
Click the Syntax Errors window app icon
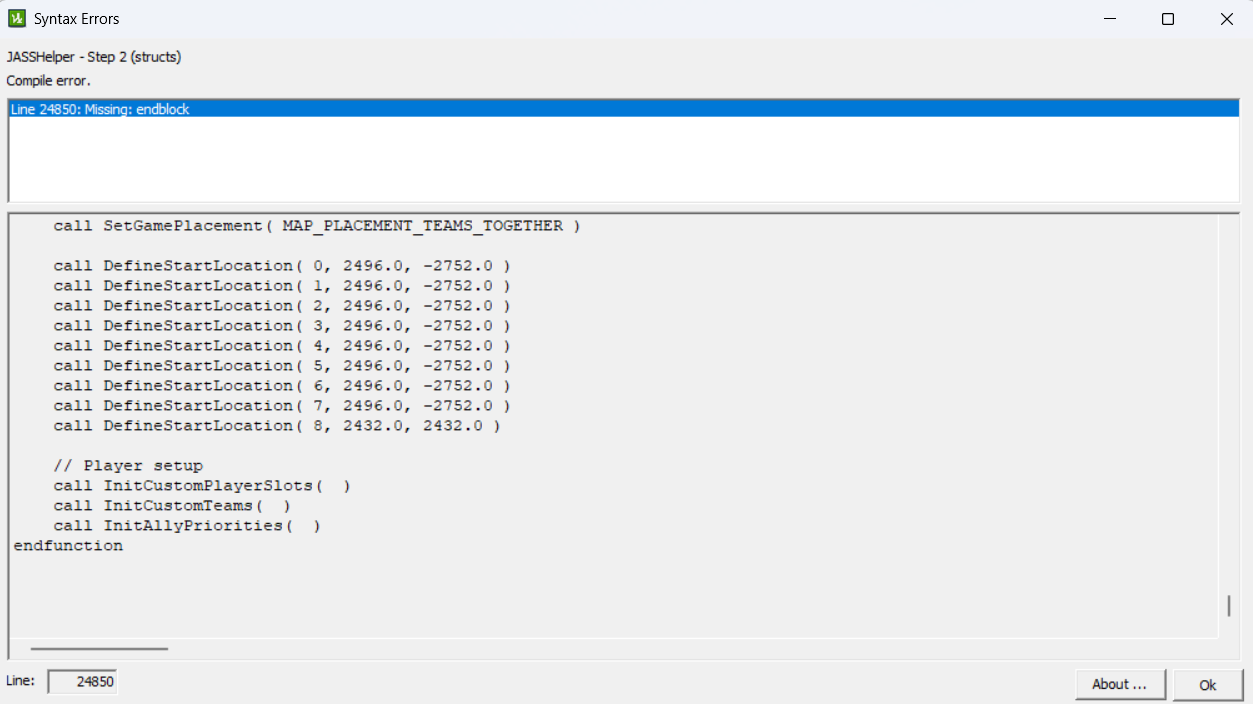coord(17,18)
